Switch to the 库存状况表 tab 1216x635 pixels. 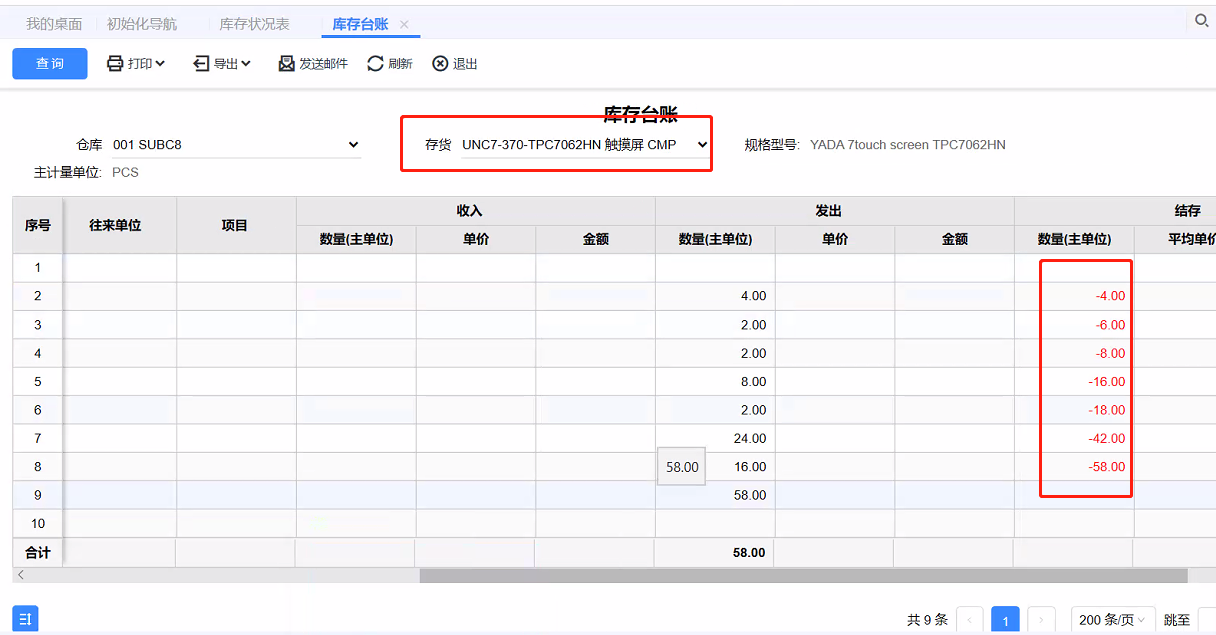click(254, 24)
